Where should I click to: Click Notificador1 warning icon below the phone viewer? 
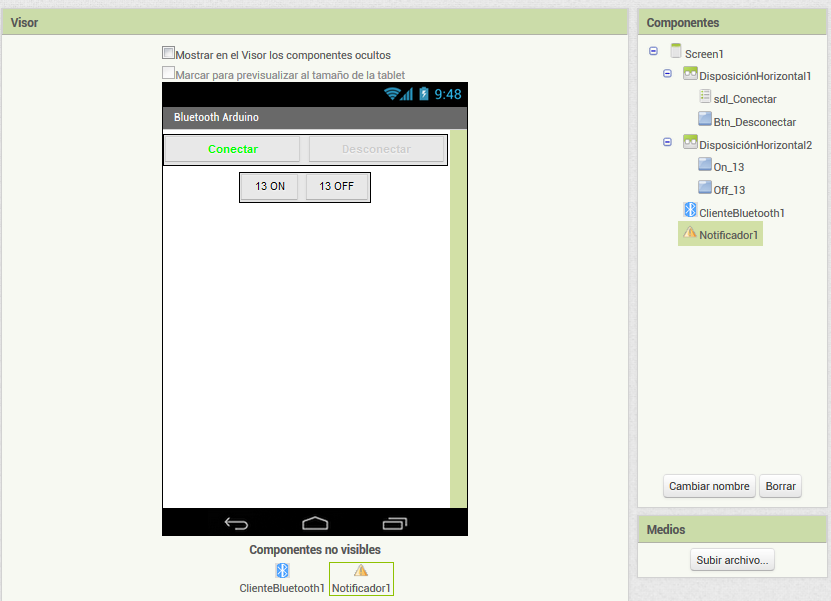(x=361, y=570)
